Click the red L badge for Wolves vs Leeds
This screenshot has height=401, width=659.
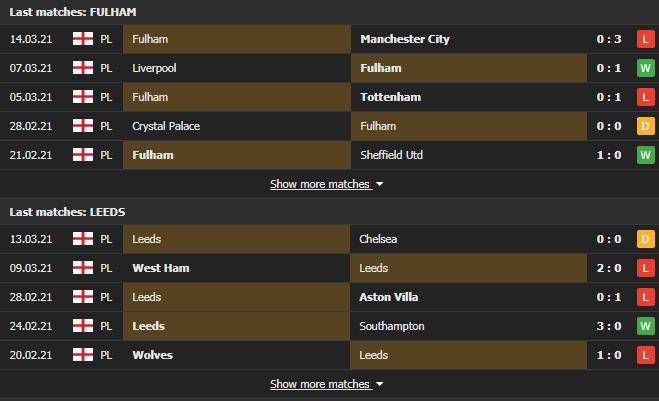(645, 355)
